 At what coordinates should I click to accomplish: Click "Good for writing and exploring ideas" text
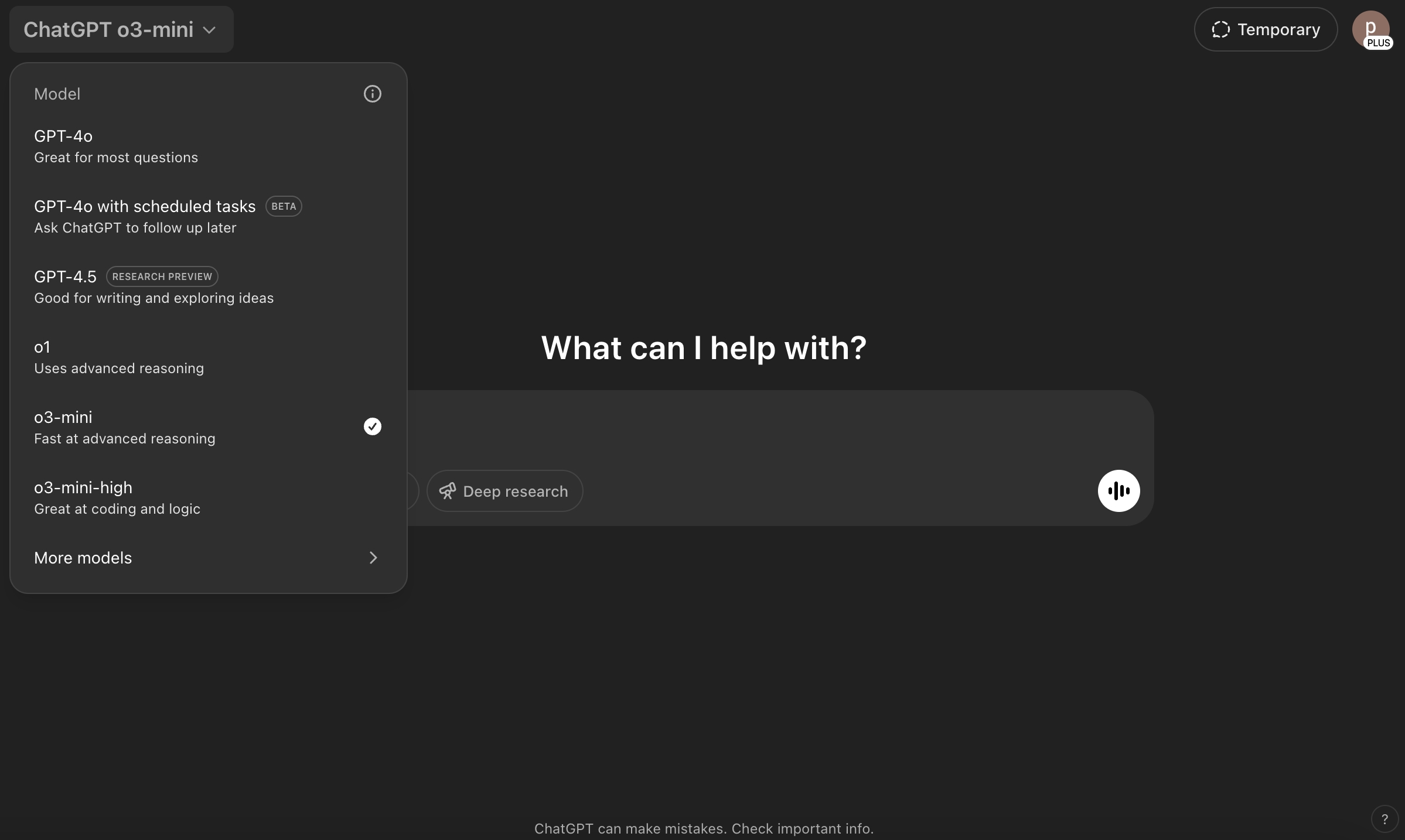(x=154, y=298)
